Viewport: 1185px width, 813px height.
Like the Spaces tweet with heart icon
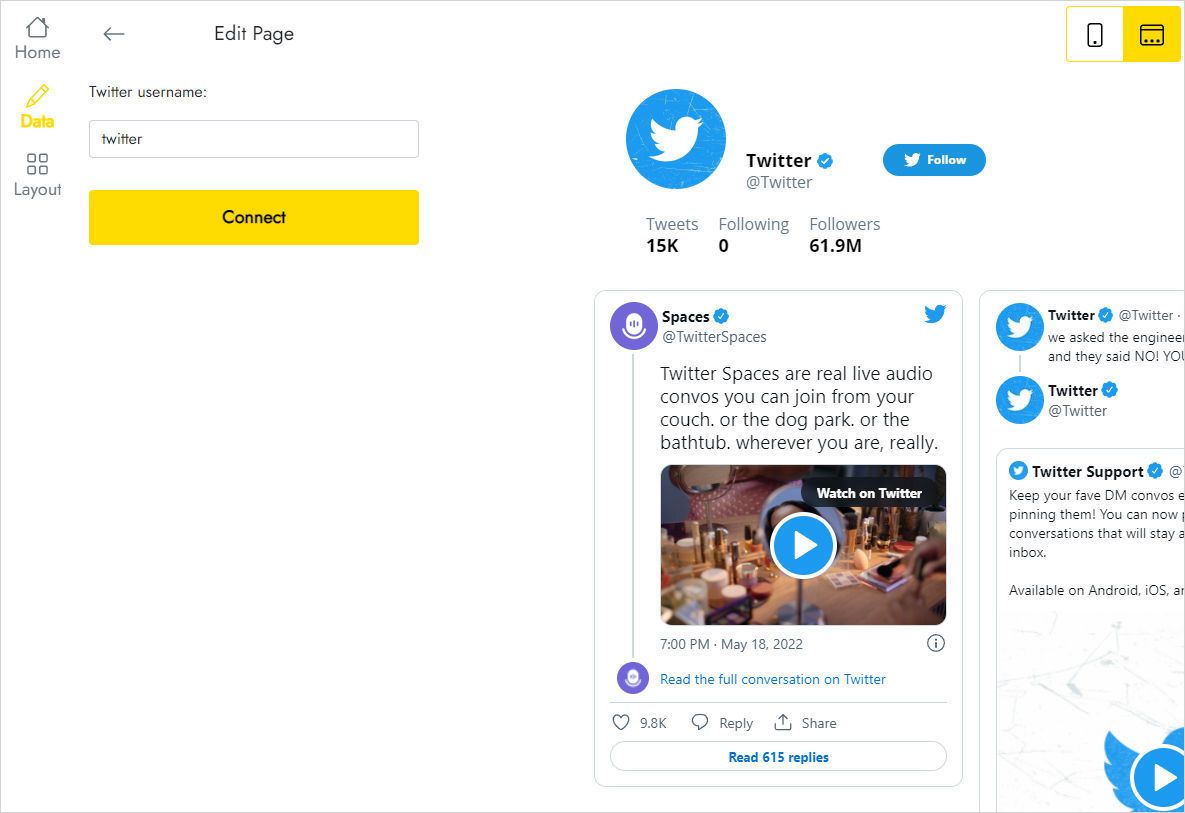coord(620,722)
